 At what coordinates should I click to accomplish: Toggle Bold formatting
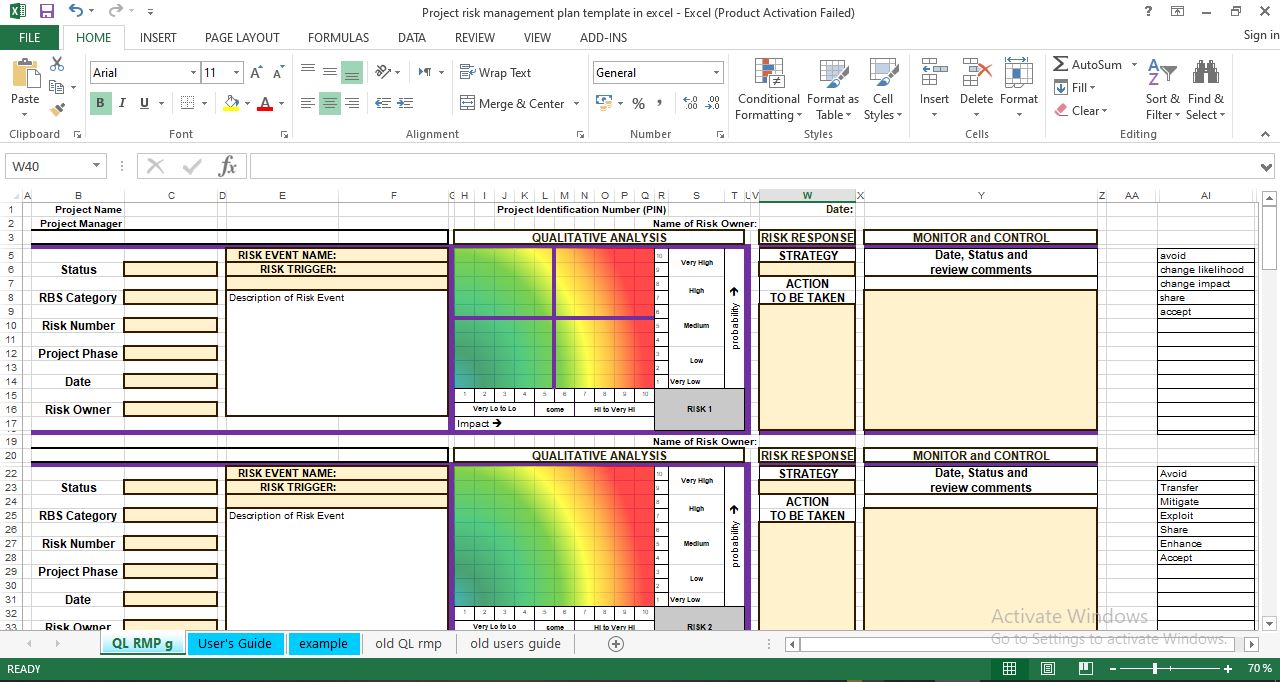(x=99, y=103)
